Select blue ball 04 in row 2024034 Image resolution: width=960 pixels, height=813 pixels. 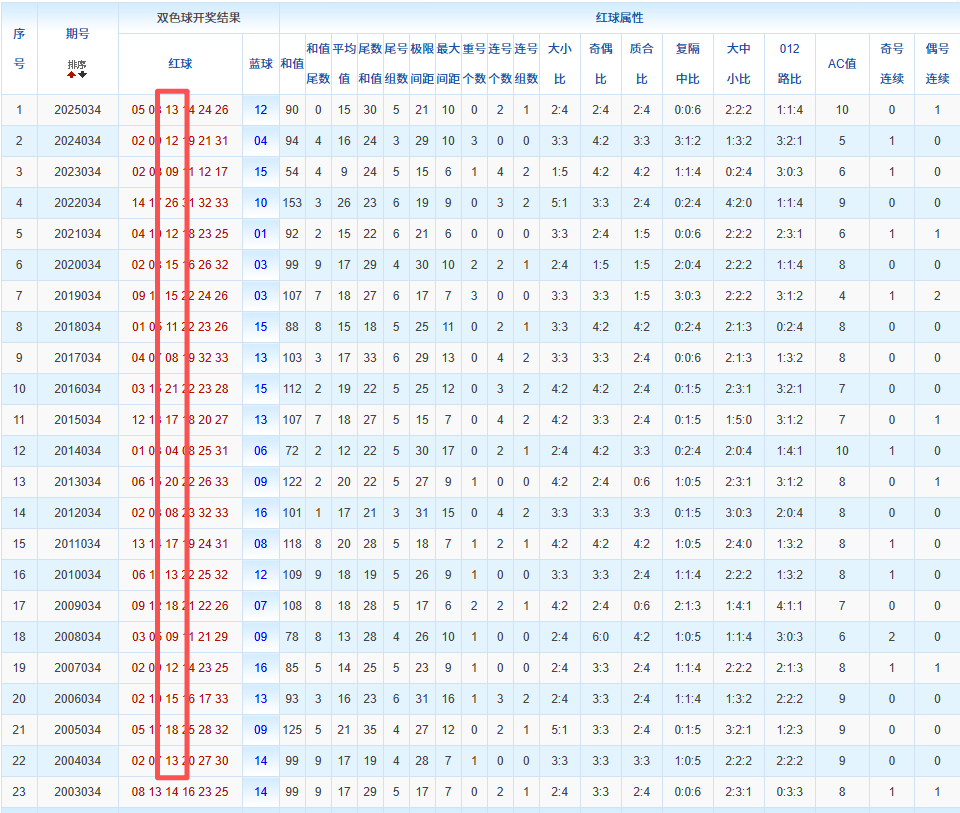click(x=261, y=141)
